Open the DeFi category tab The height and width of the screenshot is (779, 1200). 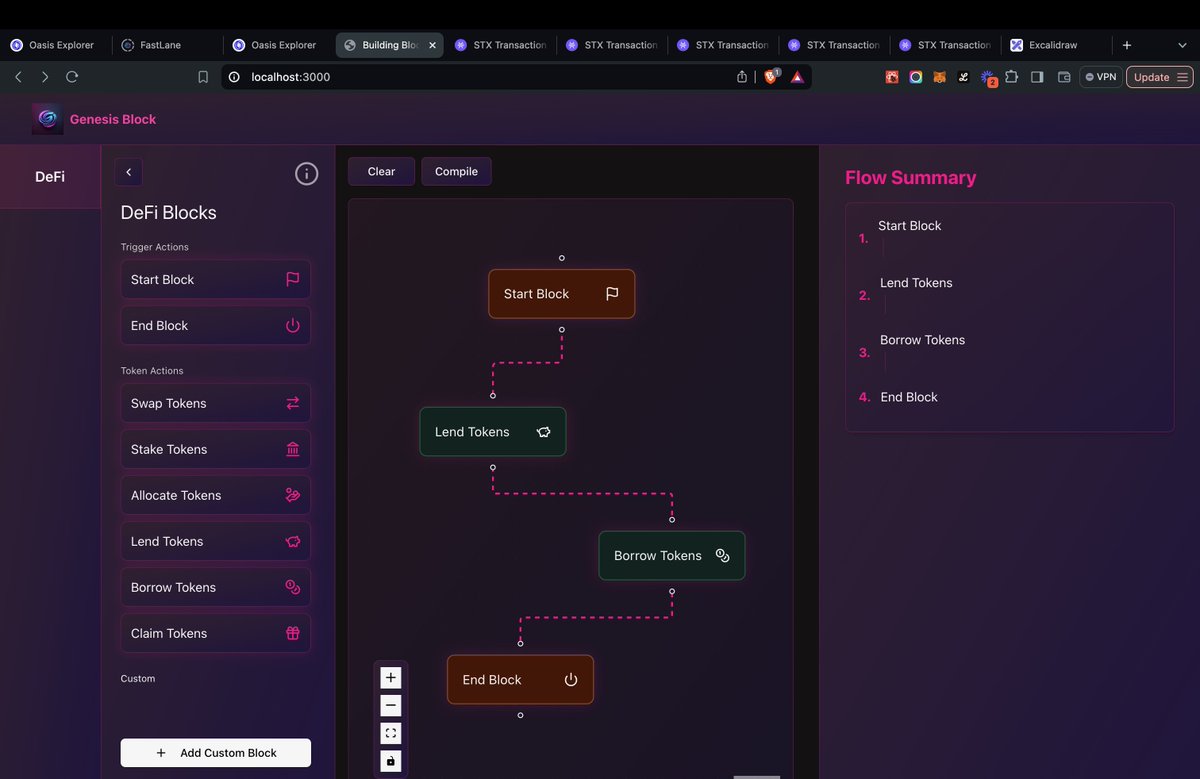point(50,176)
